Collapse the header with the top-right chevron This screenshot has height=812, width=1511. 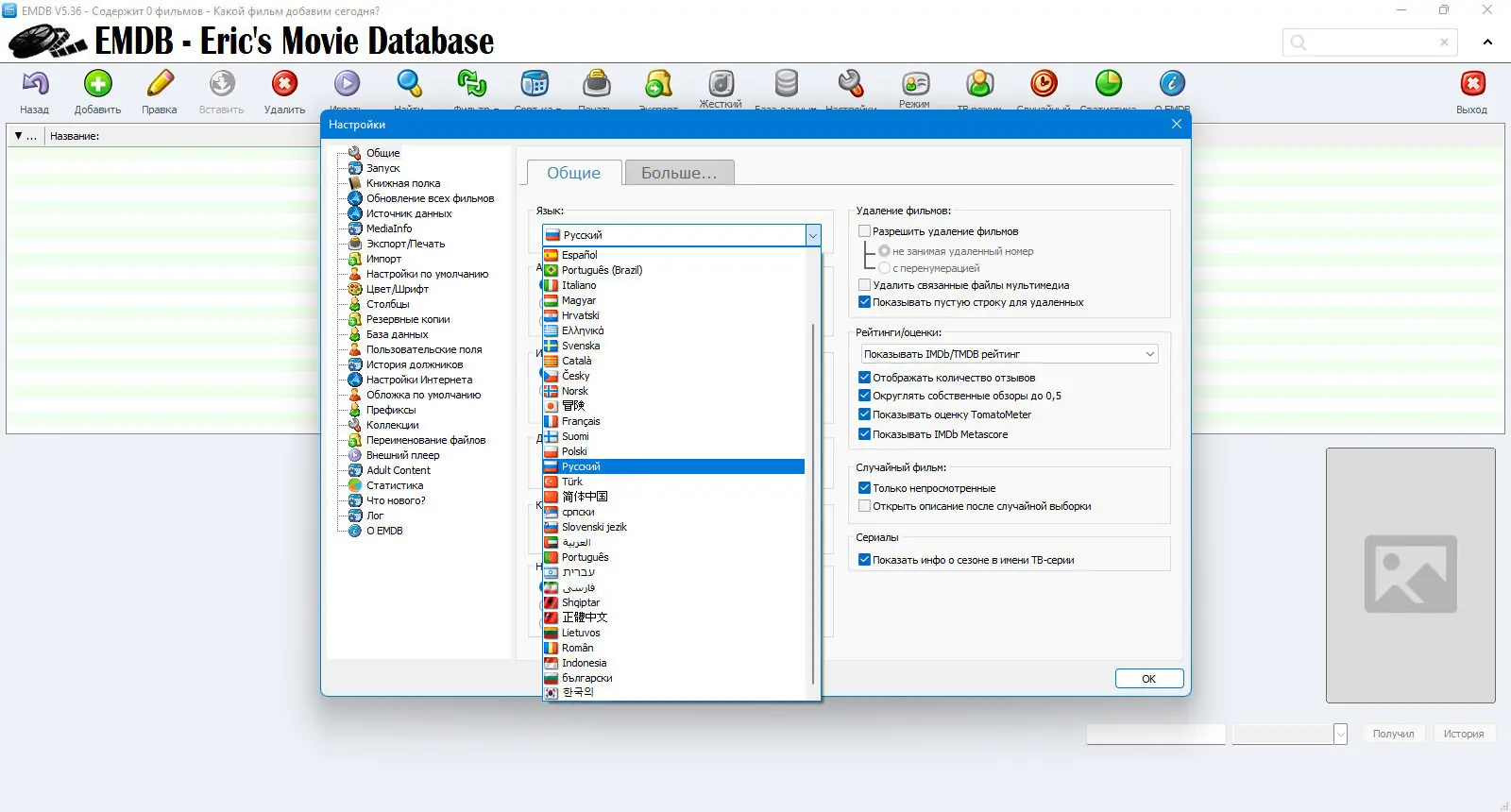tap(1487, 42)
